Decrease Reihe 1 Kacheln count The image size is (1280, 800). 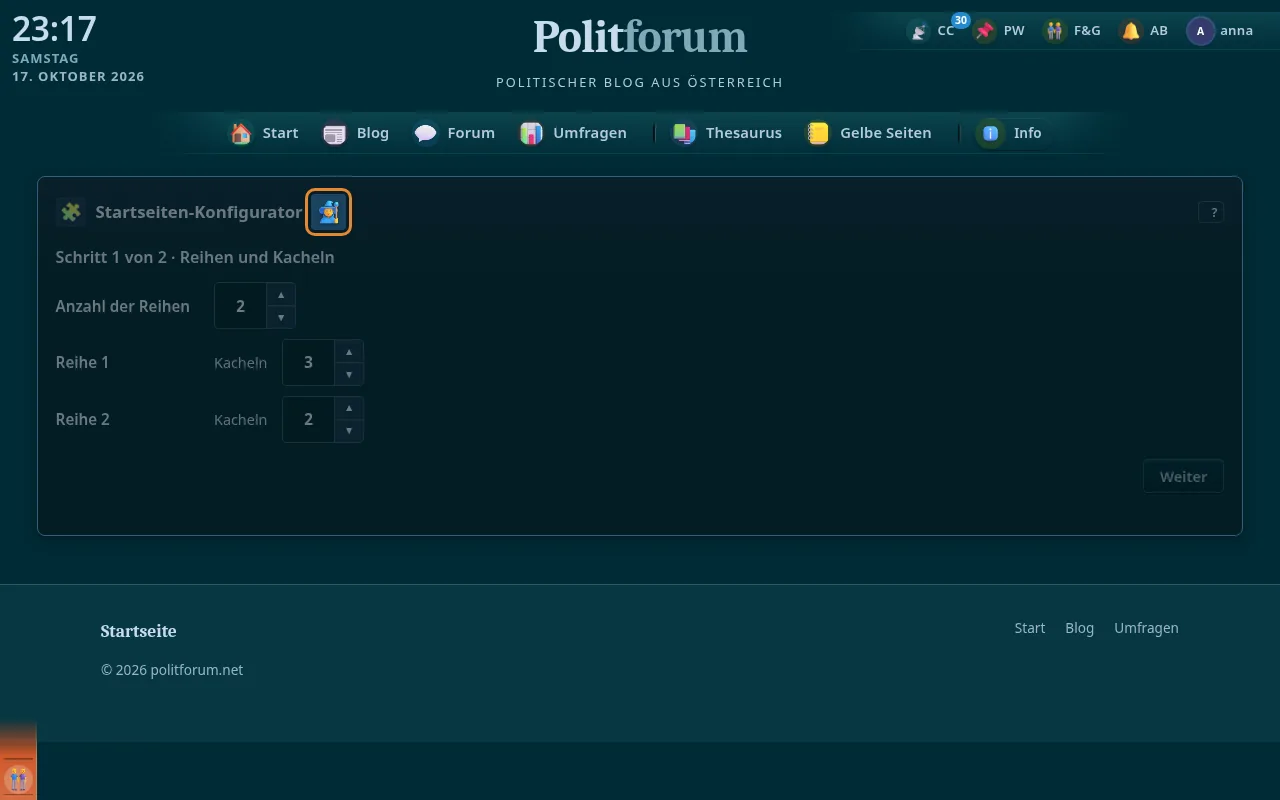tap(349, 374)
